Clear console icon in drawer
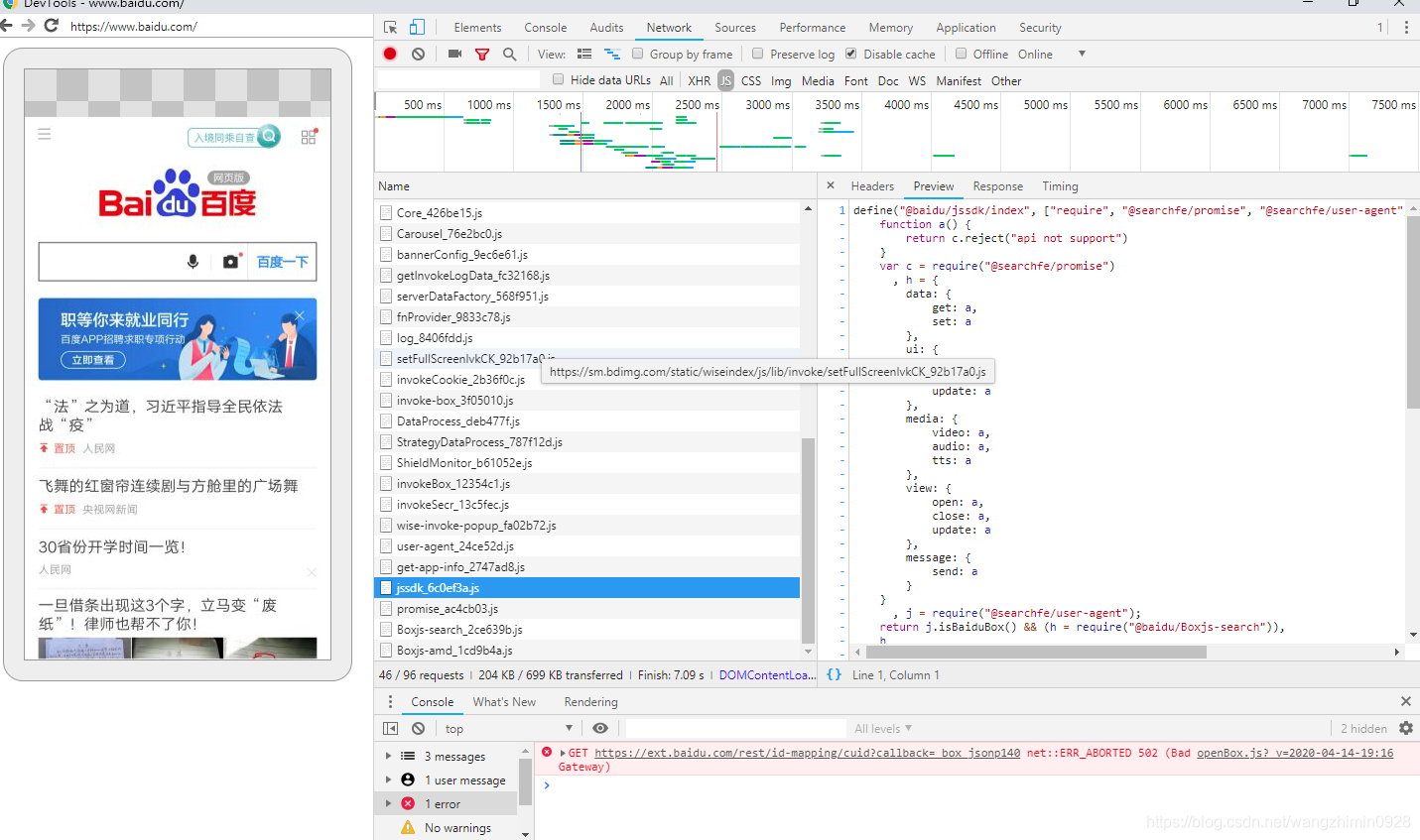The height and width of the screenshot is (840, 1420). coord(418,728)
